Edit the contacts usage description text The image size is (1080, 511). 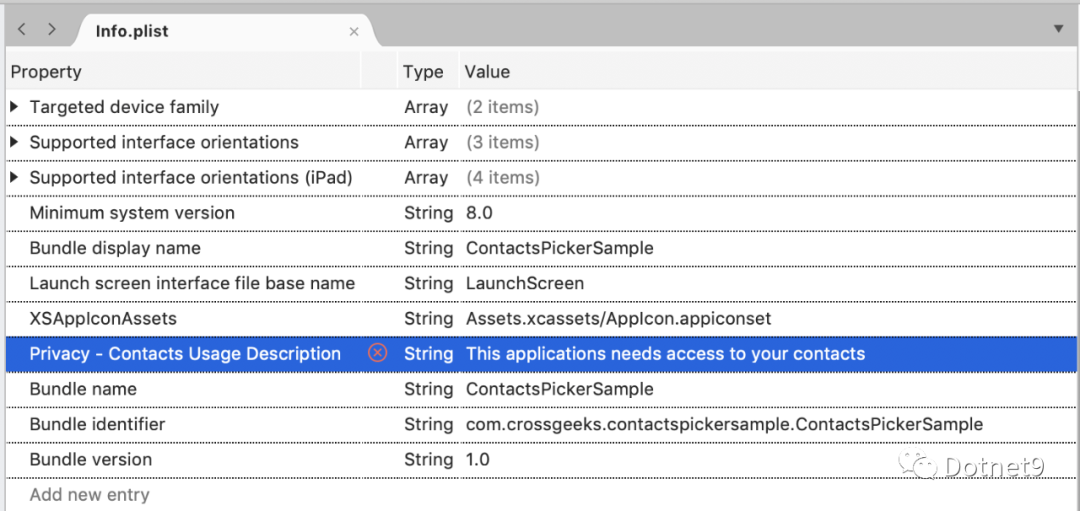click(x=665, y=354)
